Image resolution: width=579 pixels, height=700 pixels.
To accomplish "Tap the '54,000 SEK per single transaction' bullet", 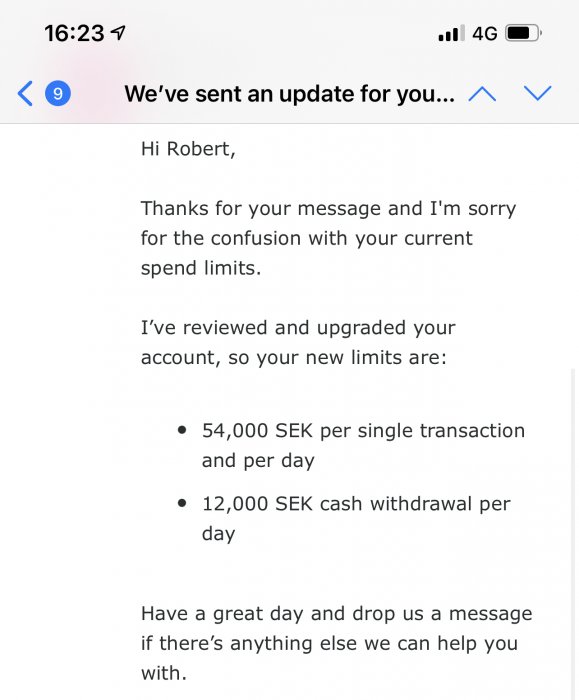I will (363, 445).
